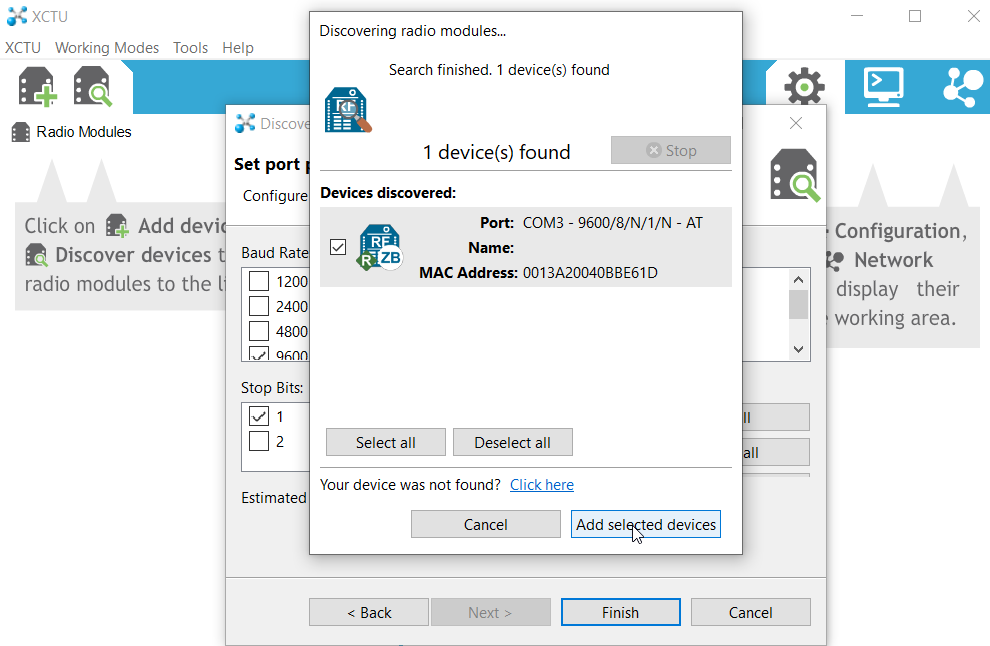This screenshot has height=646, width=990.
Task: Click Cancel in the Discover wizard
Action: [750, 612]
